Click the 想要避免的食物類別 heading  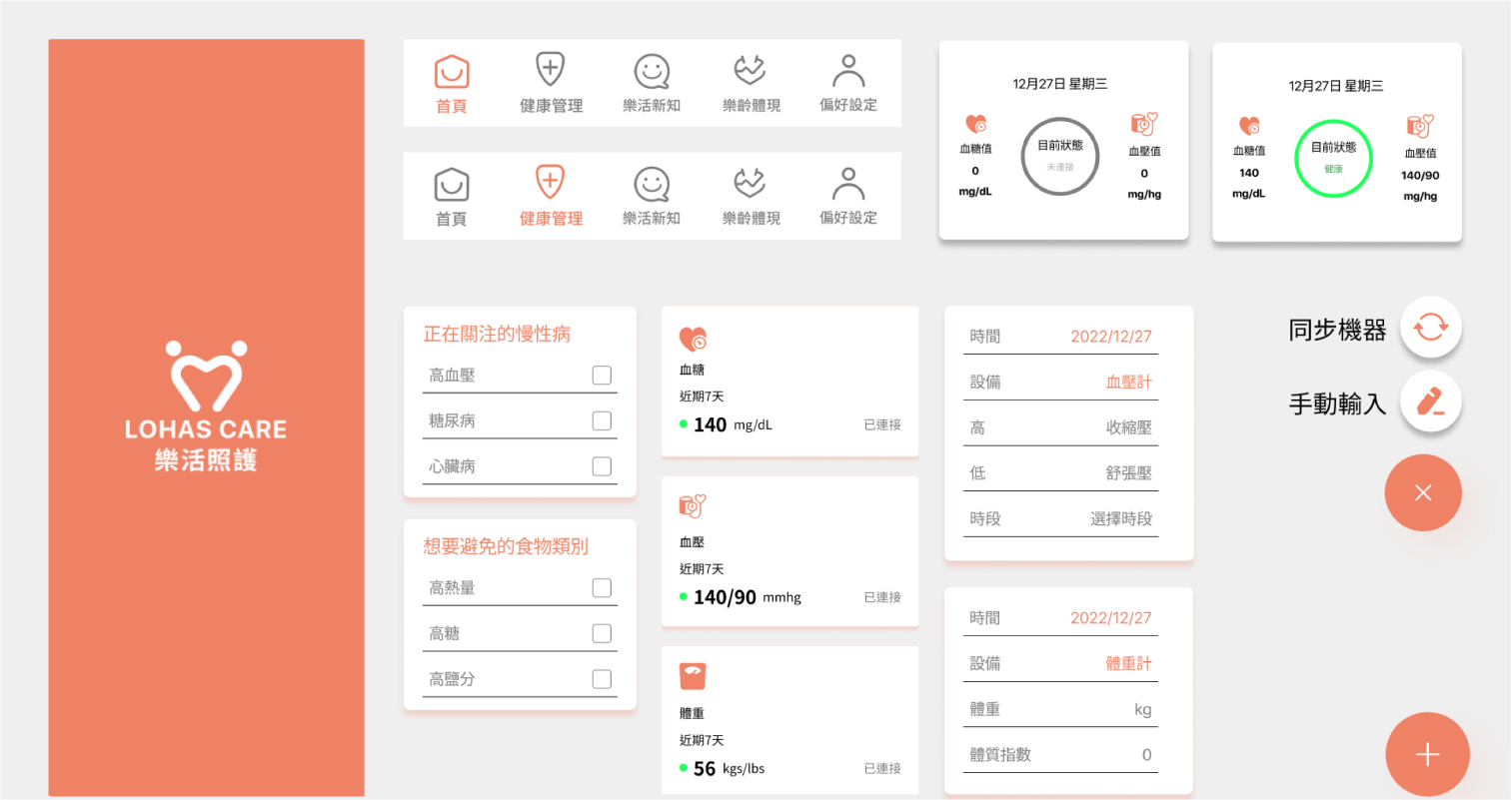[x=506, y=546]
